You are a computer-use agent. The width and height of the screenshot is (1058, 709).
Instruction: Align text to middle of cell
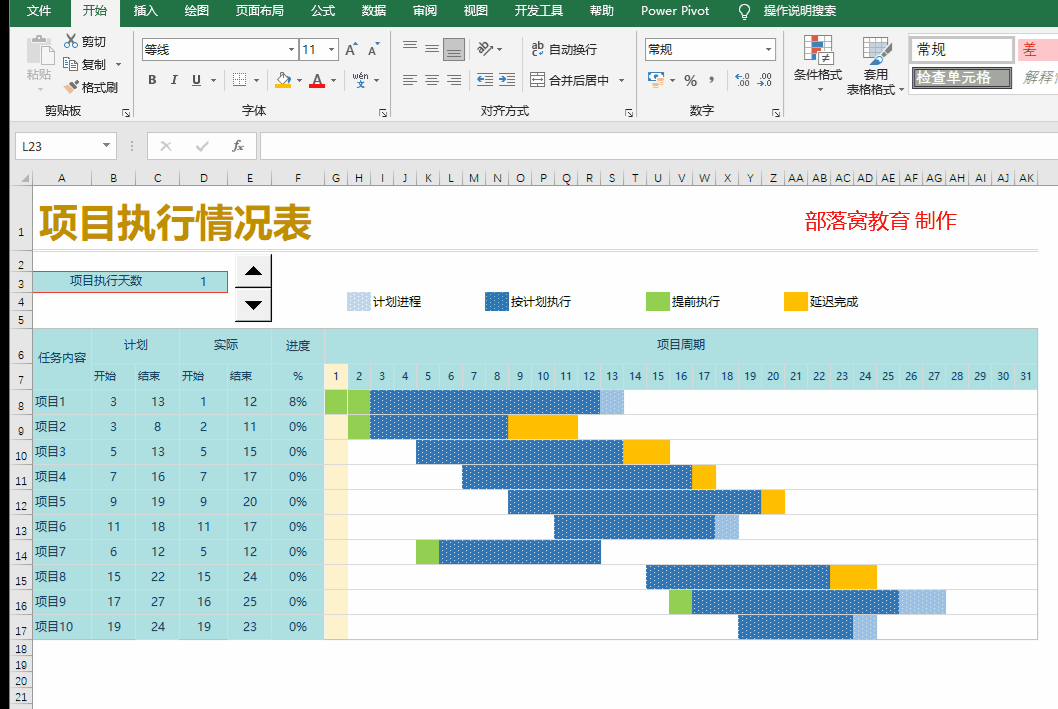coord(432,49)
